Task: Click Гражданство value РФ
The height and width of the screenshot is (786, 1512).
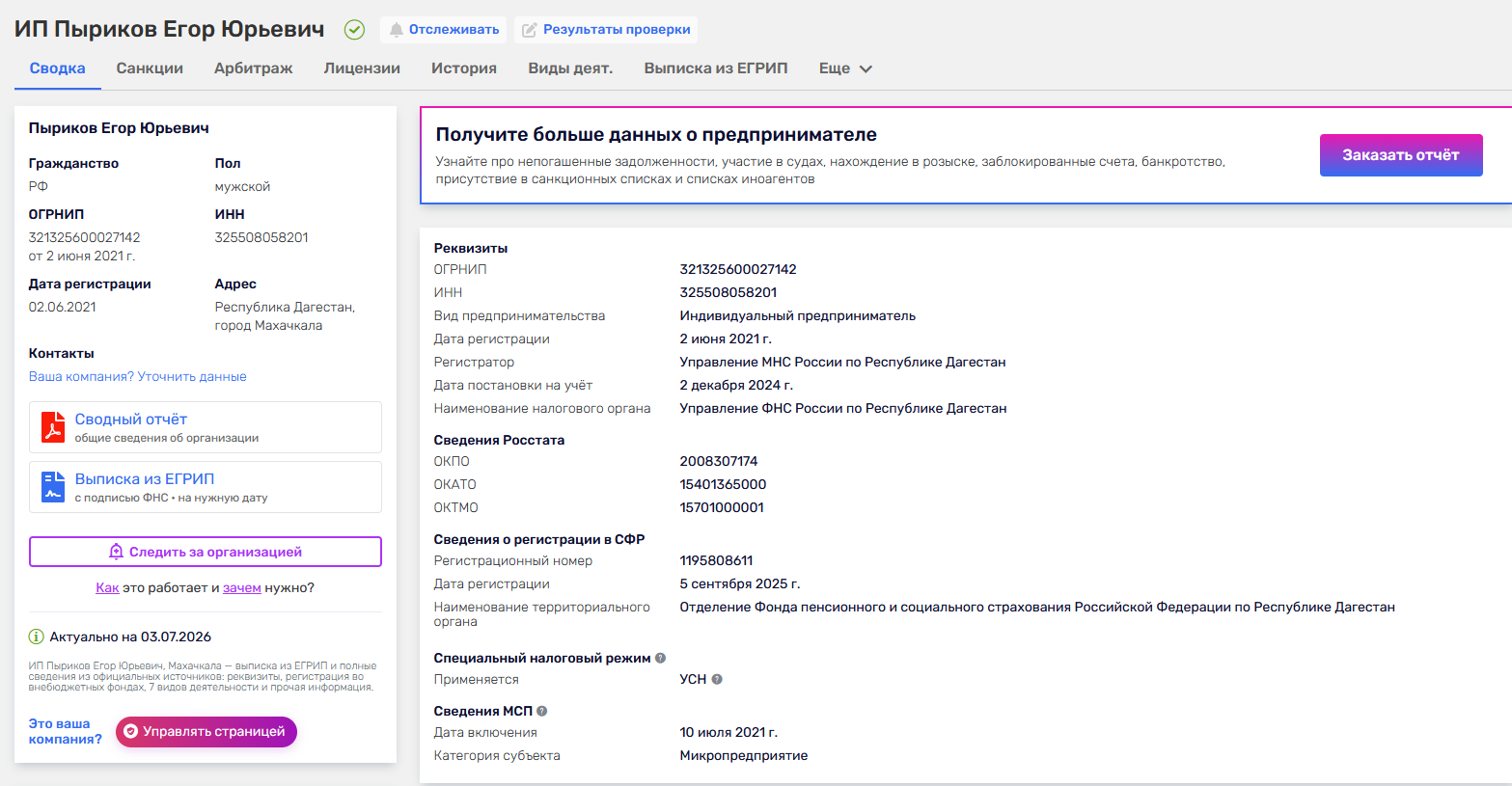Action: pos(39,187)
